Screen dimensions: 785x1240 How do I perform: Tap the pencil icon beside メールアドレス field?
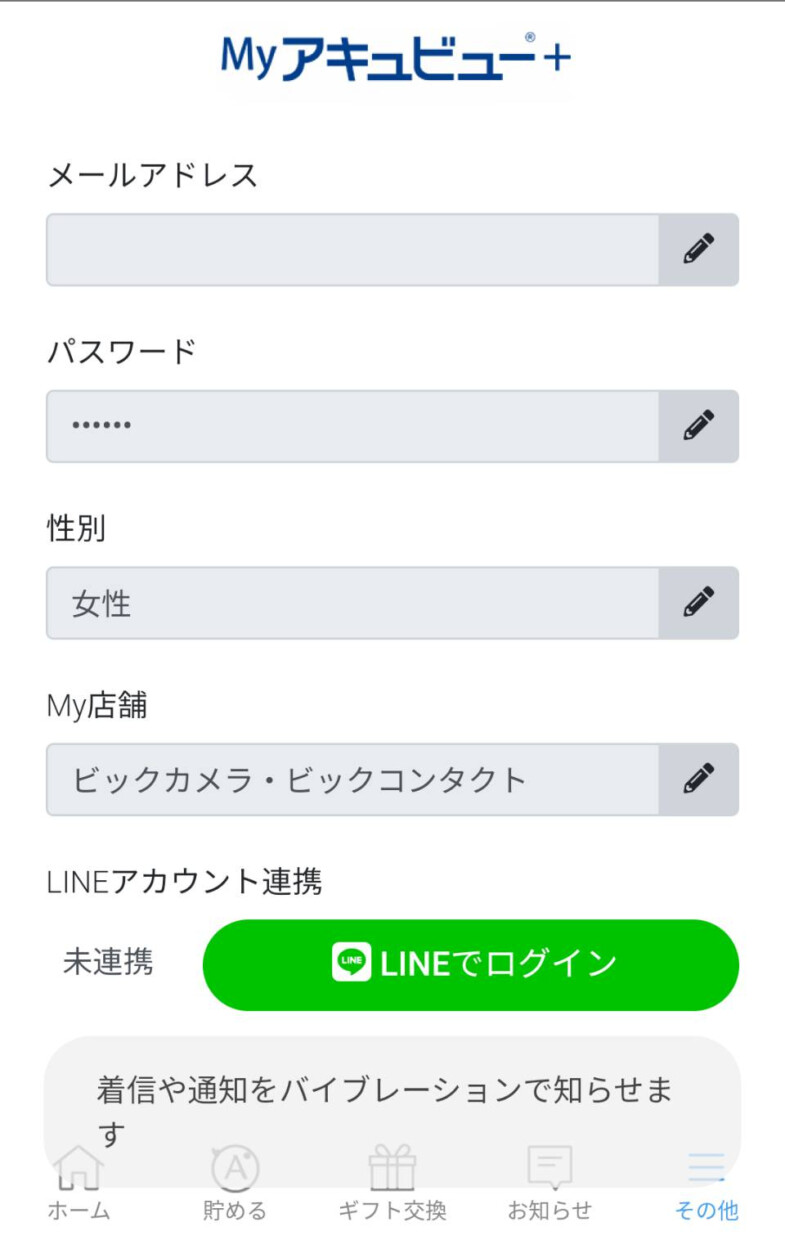click(698, 249)
